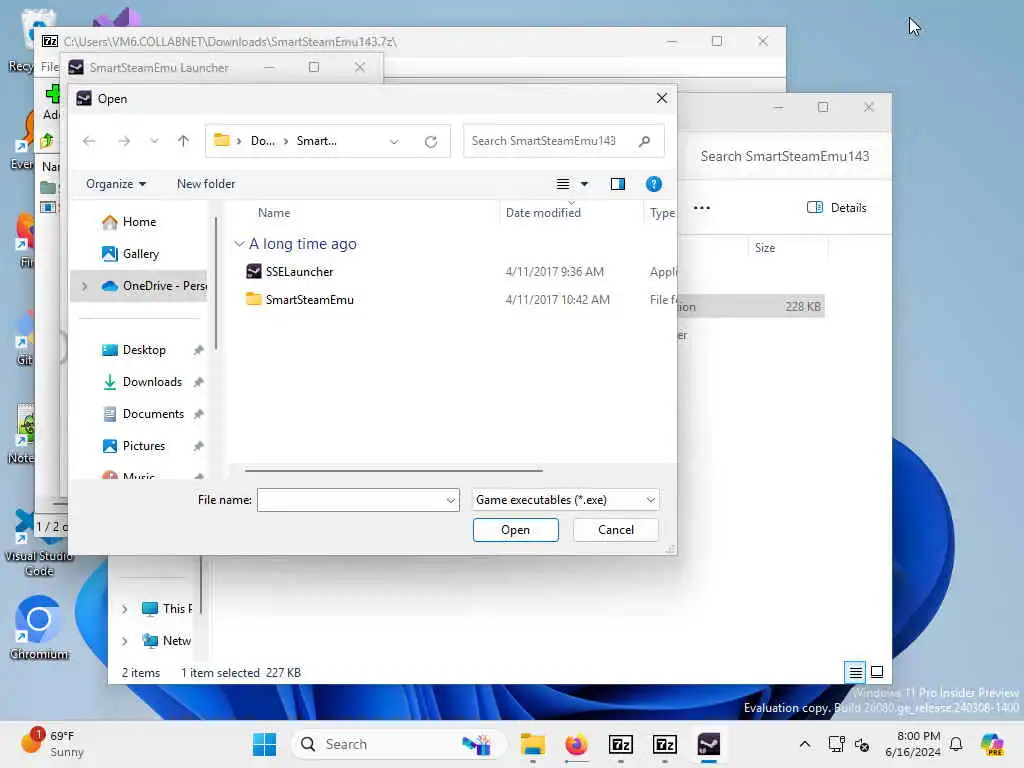Click Details in File Explorer window
This screenshot has width=1024, height=768.
tap(837, 208)
